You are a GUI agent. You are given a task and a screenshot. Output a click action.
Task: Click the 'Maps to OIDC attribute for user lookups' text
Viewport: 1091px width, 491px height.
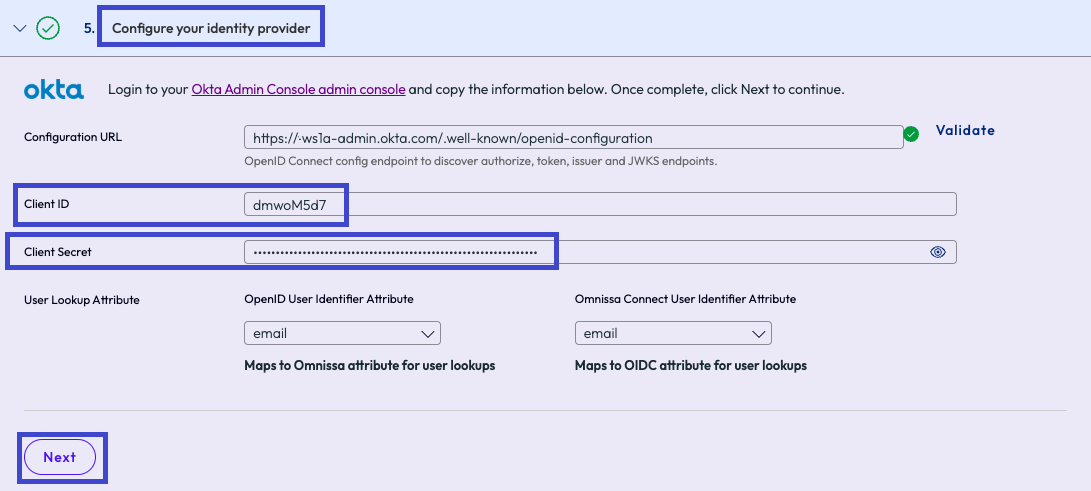pyautogui.click(x=691, y=365)
